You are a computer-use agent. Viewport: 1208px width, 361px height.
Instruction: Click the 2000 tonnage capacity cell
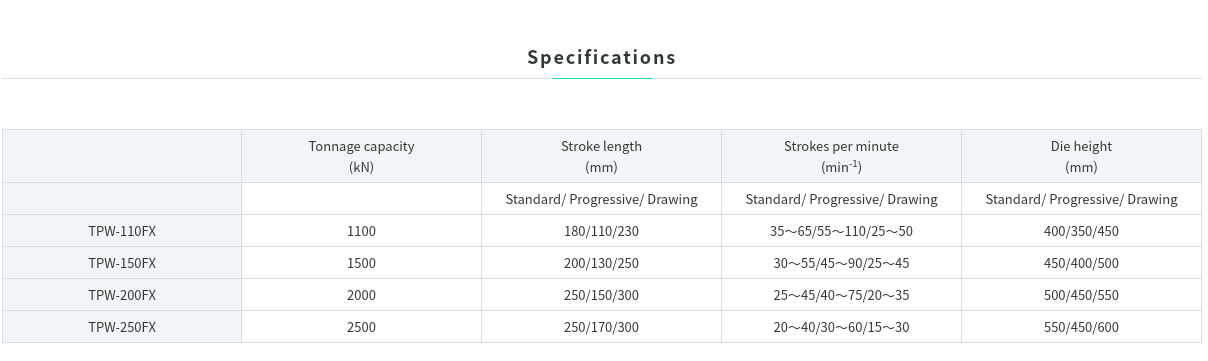pos(361,295)
